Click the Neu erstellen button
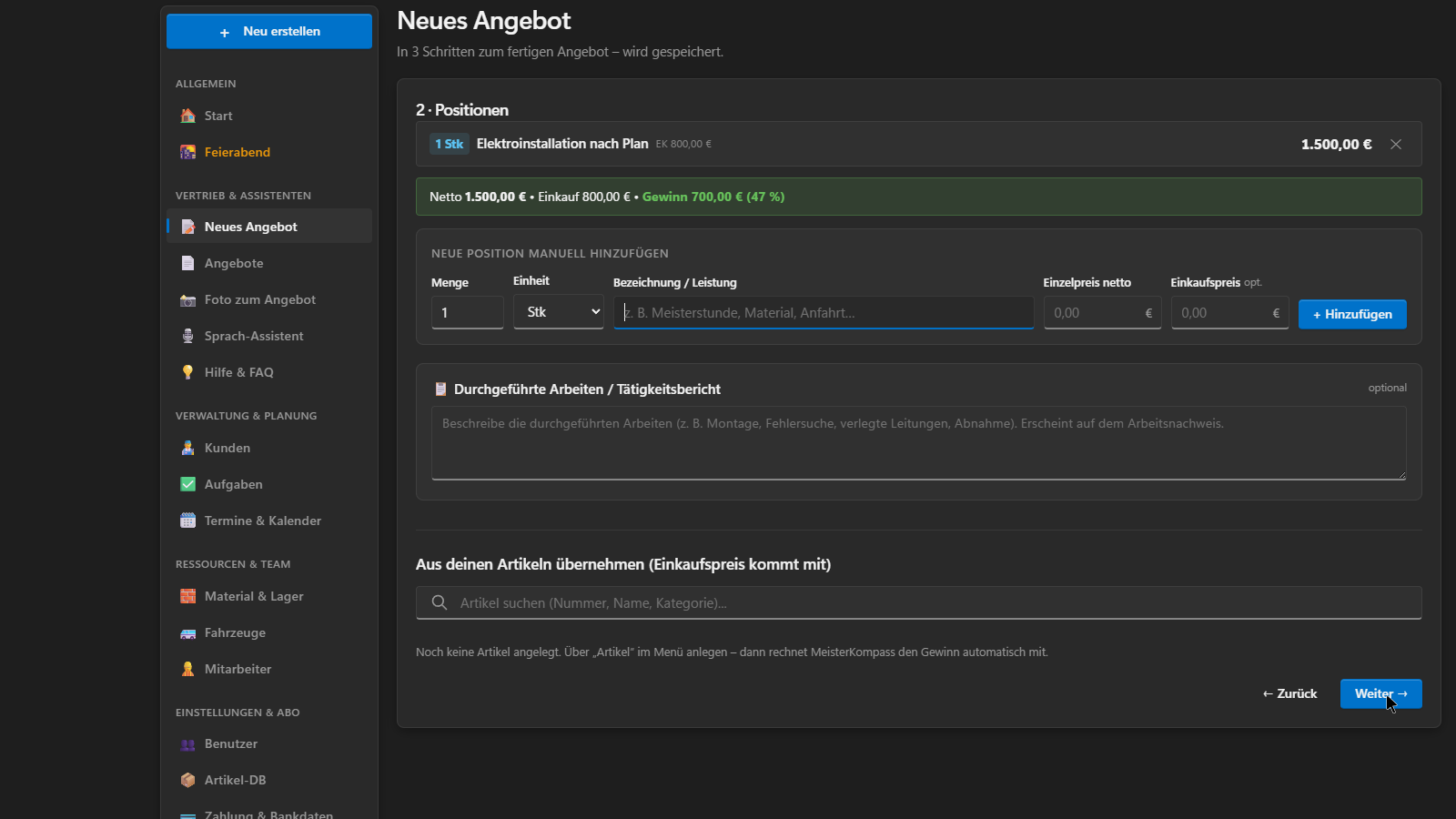 point(269,31)
